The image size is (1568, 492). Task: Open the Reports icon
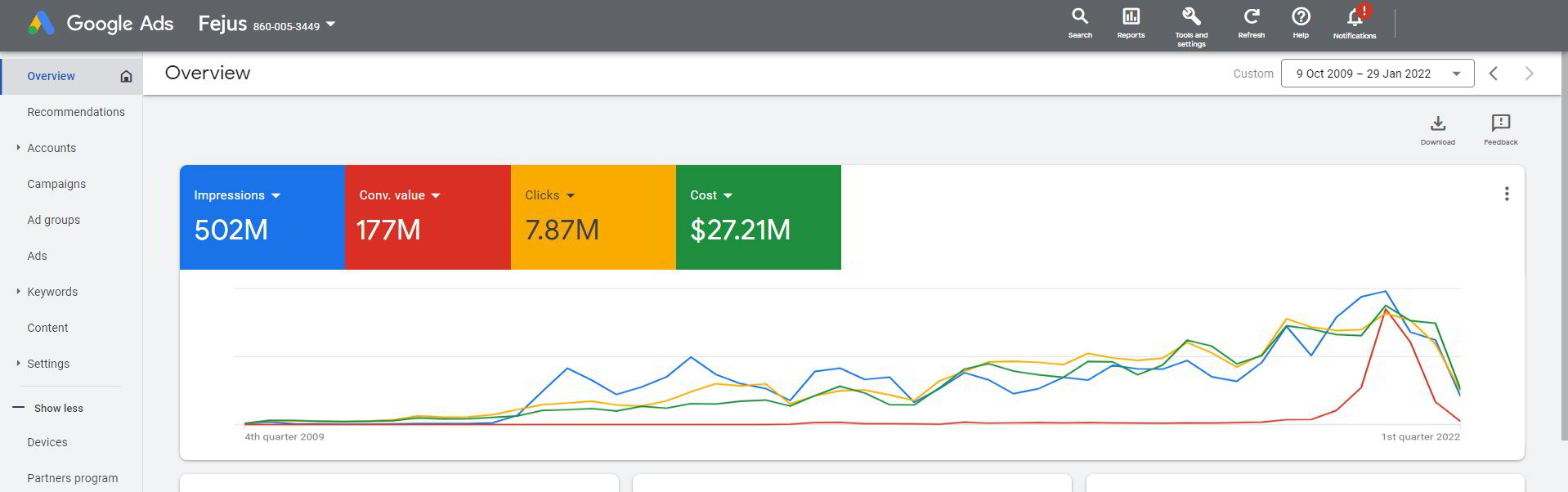point(1131,23)
